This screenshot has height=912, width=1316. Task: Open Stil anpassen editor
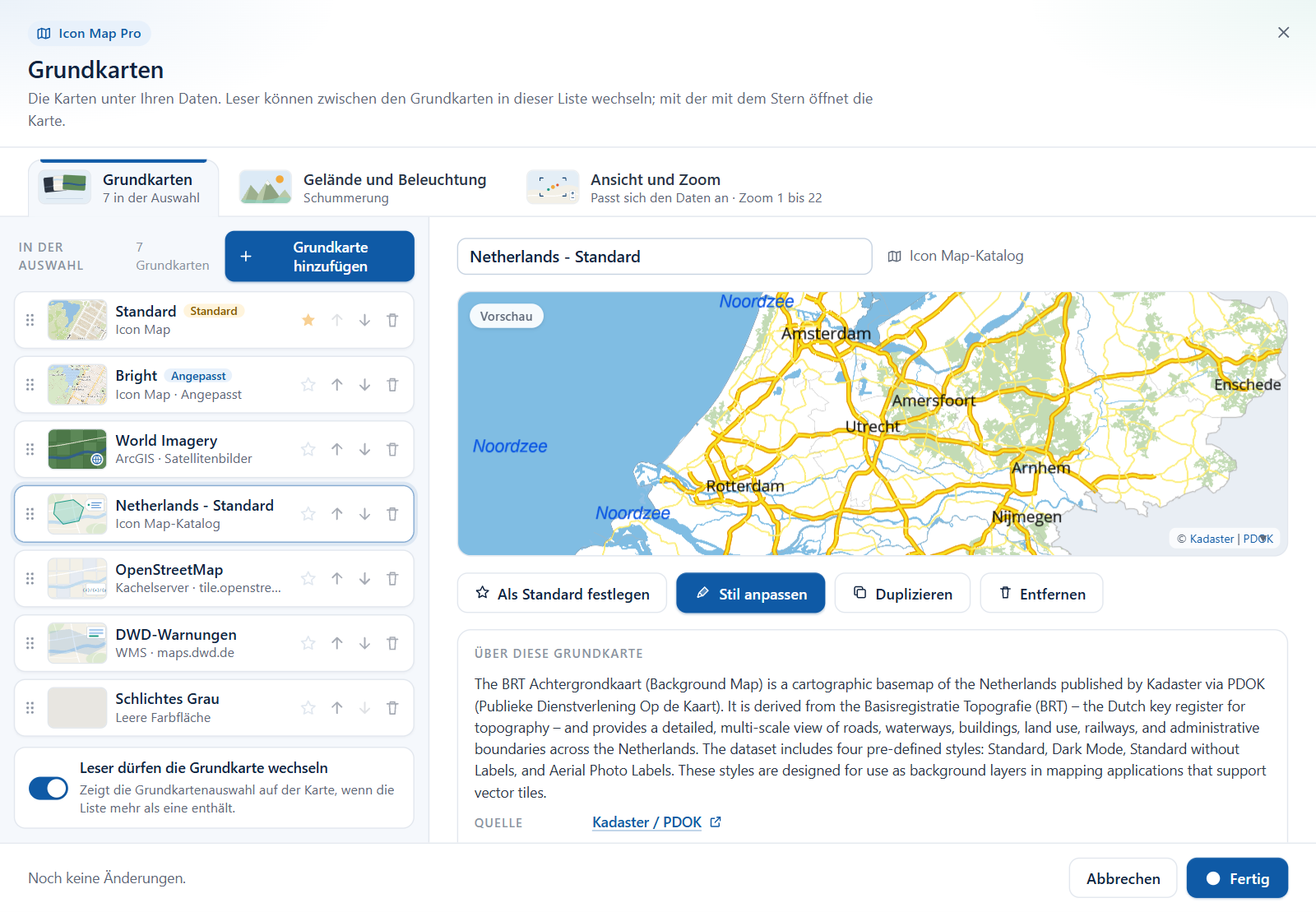[751, 594]
